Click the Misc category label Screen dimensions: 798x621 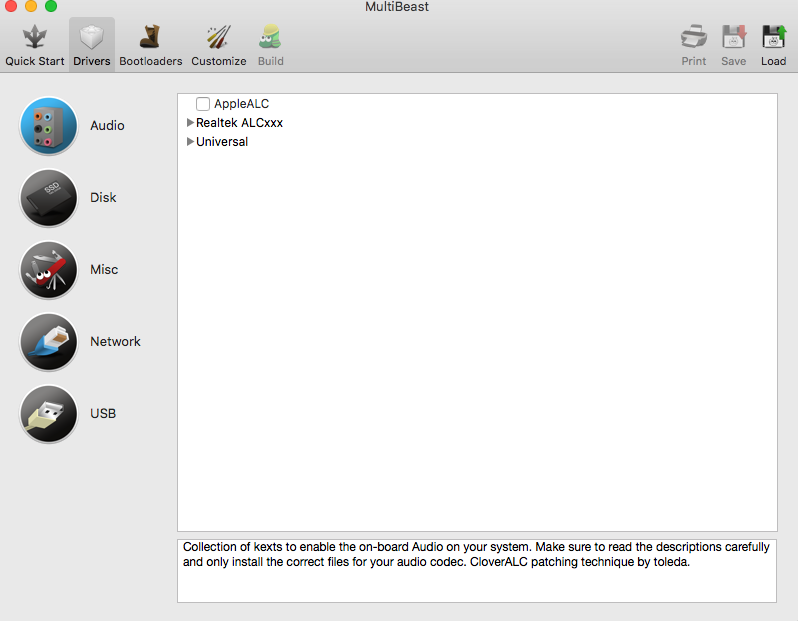click(x=104, y=270)
